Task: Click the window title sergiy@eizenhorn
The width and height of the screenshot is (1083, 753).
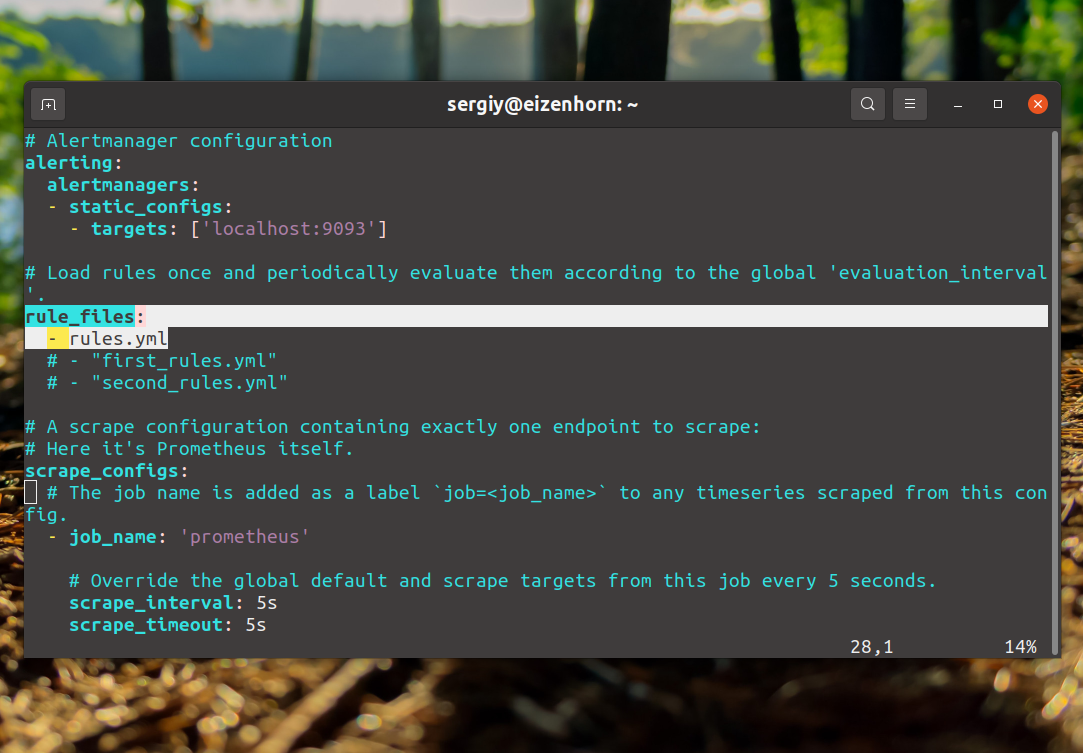Action: coord(542,104)
